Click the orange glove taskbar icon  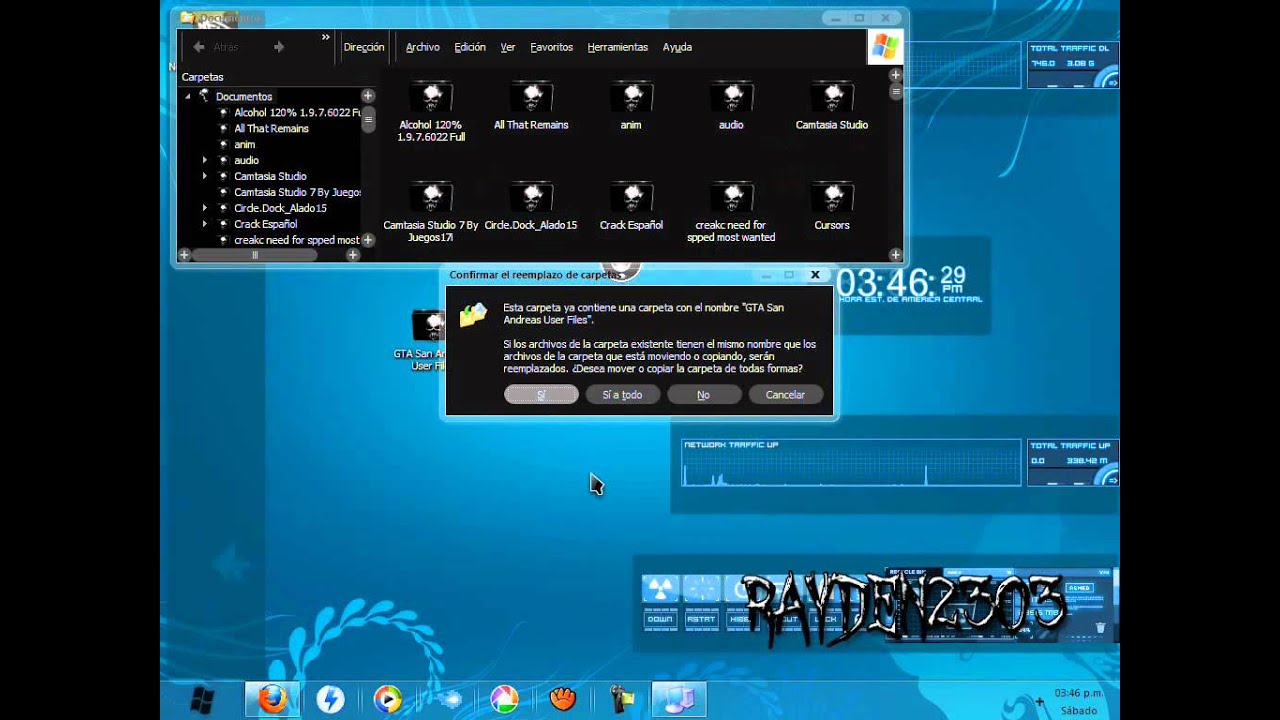coord(563,699)
